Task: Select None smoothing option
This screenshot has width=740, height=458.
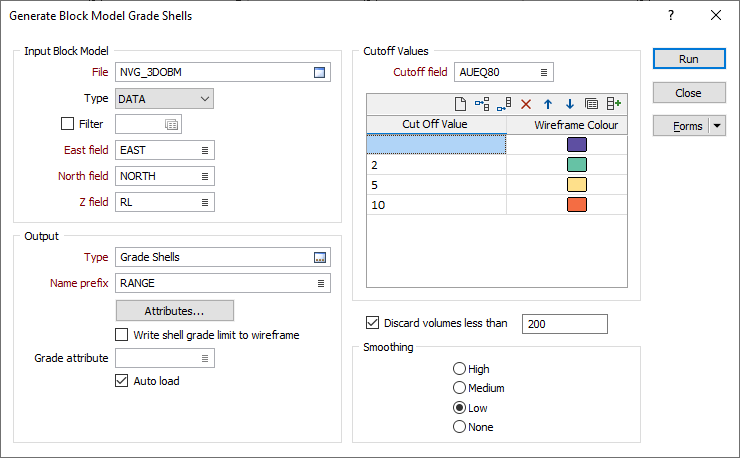Action: tap(459, 426)
